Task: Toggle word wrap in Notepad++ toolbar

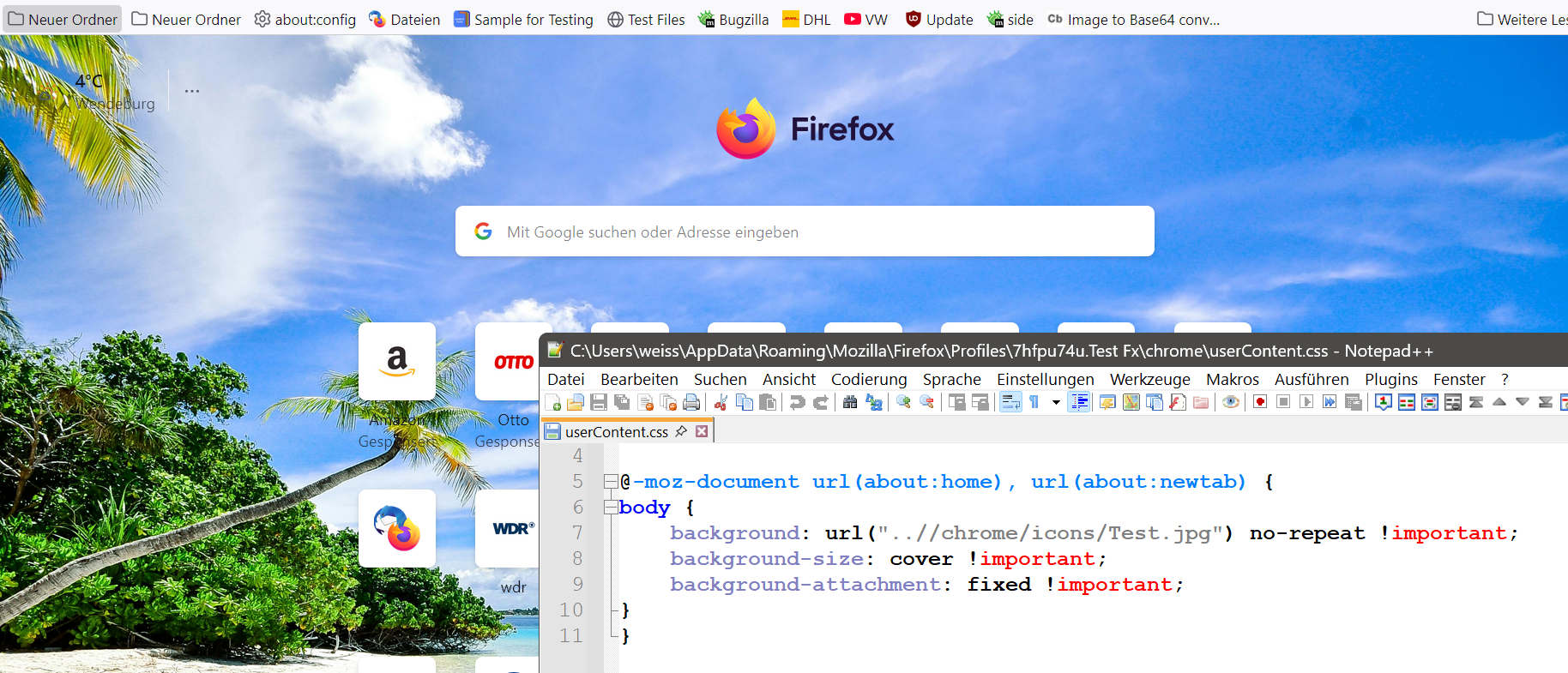Action: pos(1011,402)
